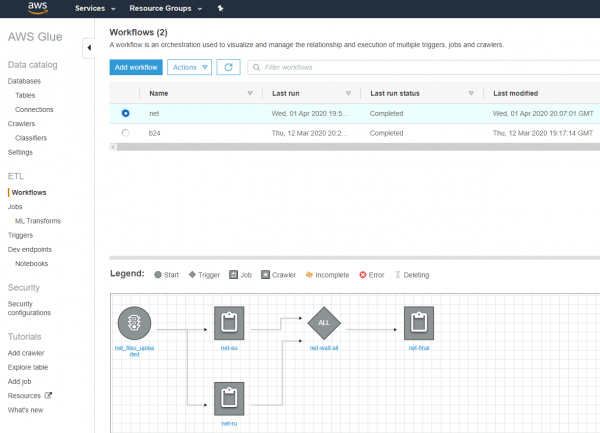
Task: Open Crawlers in the sidebar
Action: (21, 124)
